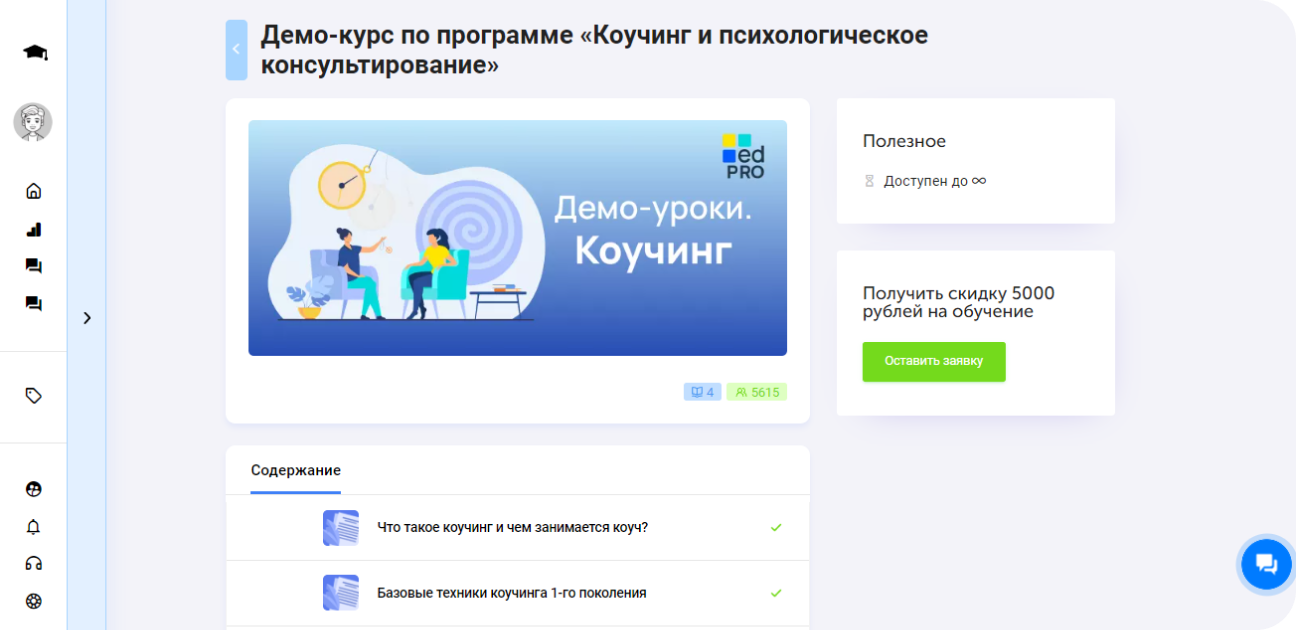Open messages using the first chat icon
1296x630 pixels.
(x=33, y=265)
